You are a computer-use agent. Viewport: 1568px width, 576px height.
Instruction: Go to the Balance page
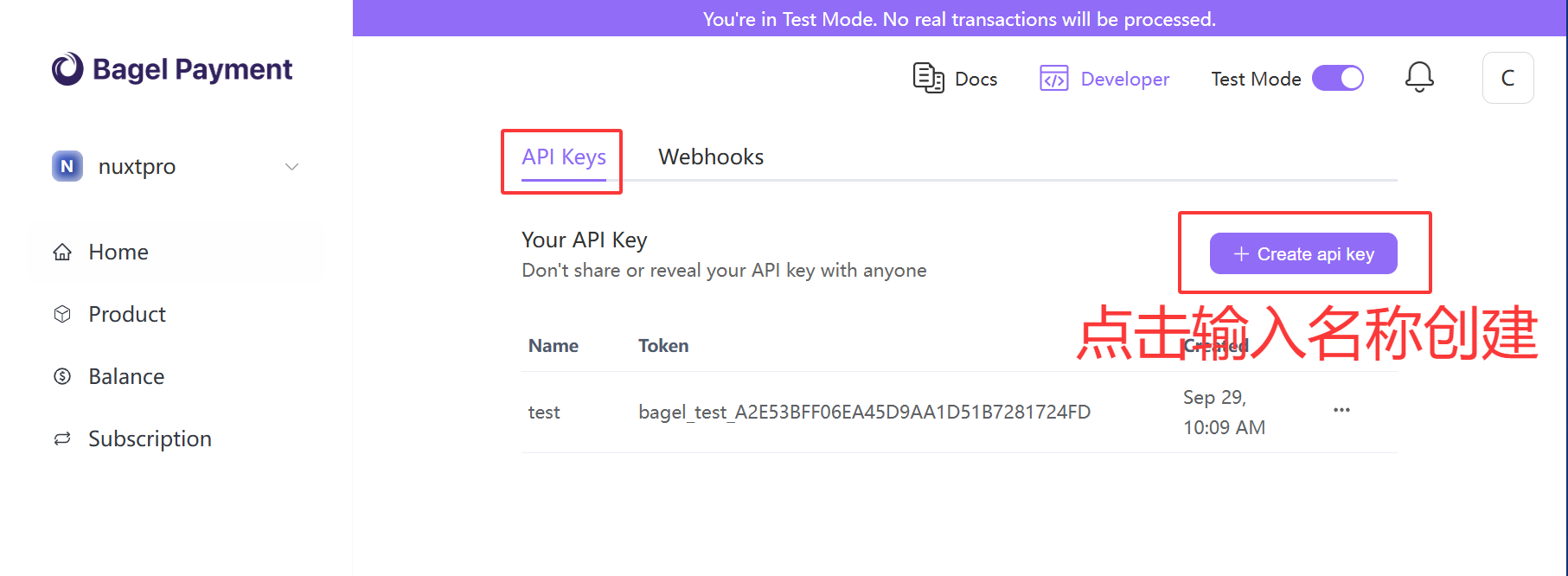click(126, 376)
